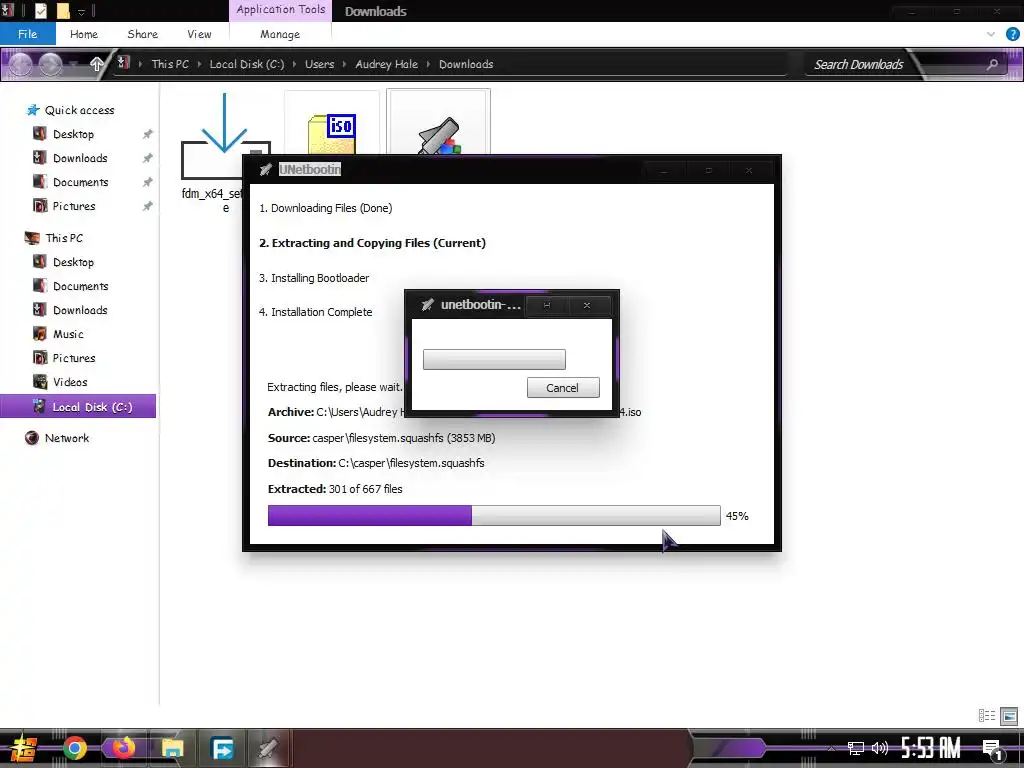Open Downloads under Quick access
Screen dimensions: 1024x768
[80, 158]
